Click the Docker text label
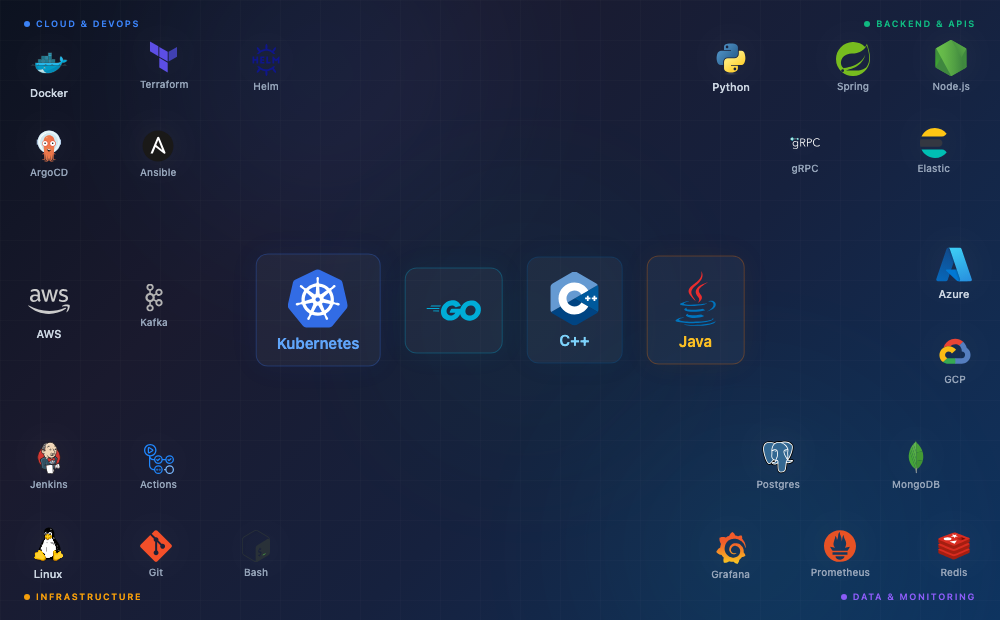 pyautogui.click(x=49, y=93)
